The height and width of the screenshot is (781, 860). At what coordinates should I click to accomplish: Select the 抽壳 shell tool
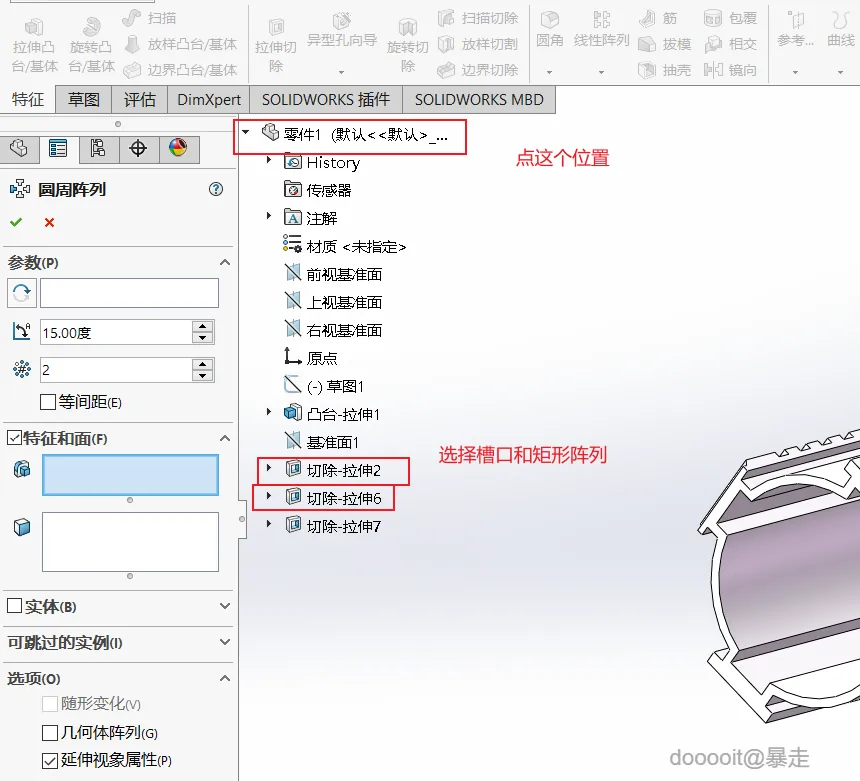tap(665, 70)
